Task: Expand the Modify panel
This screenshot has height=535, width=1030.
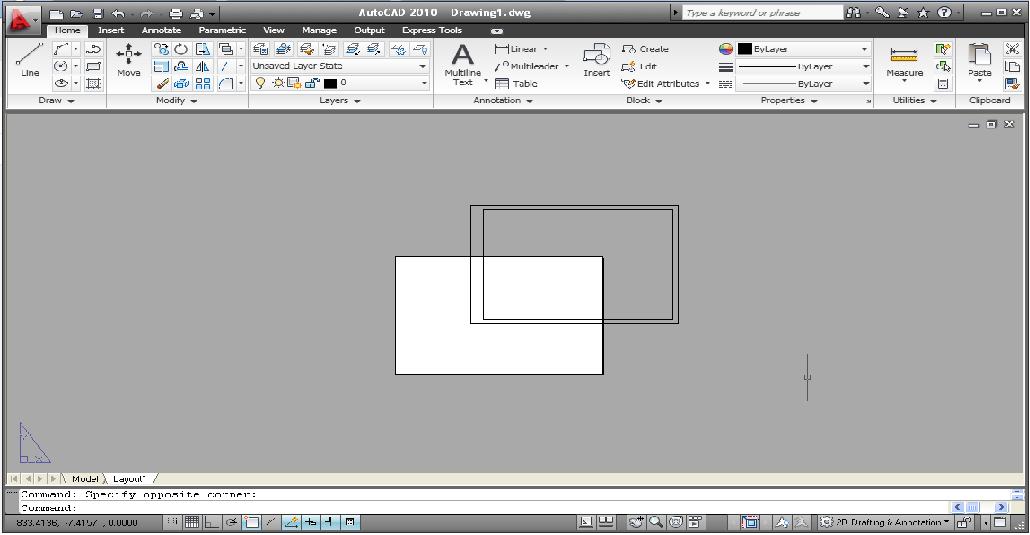Action: 176,101
